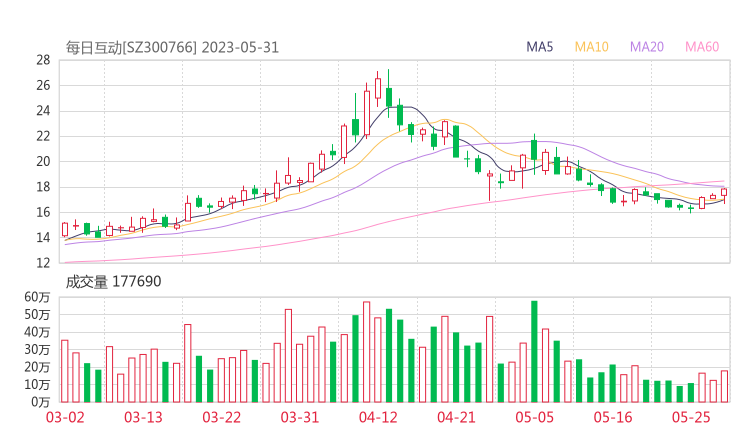This screenshot has width=740, height=440.
Task: Click the 03-13 date axis label
Action: pyautogui.click(x=143, y=417)
